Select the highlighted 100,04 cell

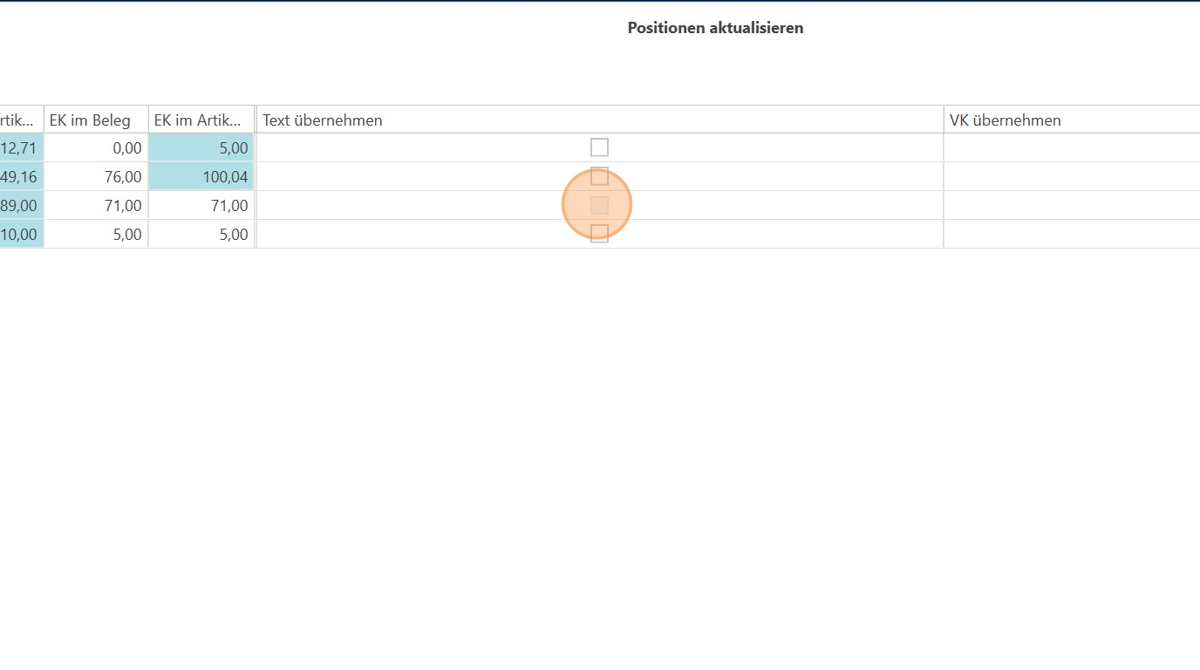pyautogui.click(x=201, y=177)
